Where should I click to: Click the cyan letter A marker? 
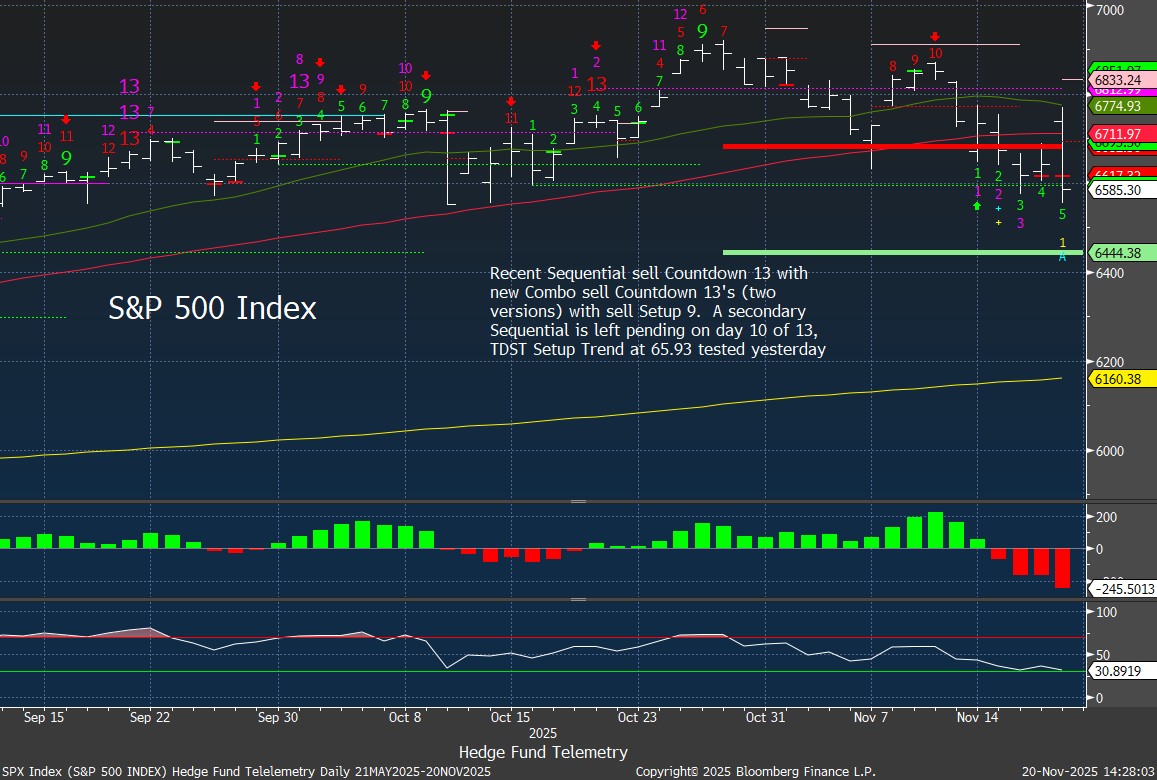pyautogui.click(x=1062, y=257)
